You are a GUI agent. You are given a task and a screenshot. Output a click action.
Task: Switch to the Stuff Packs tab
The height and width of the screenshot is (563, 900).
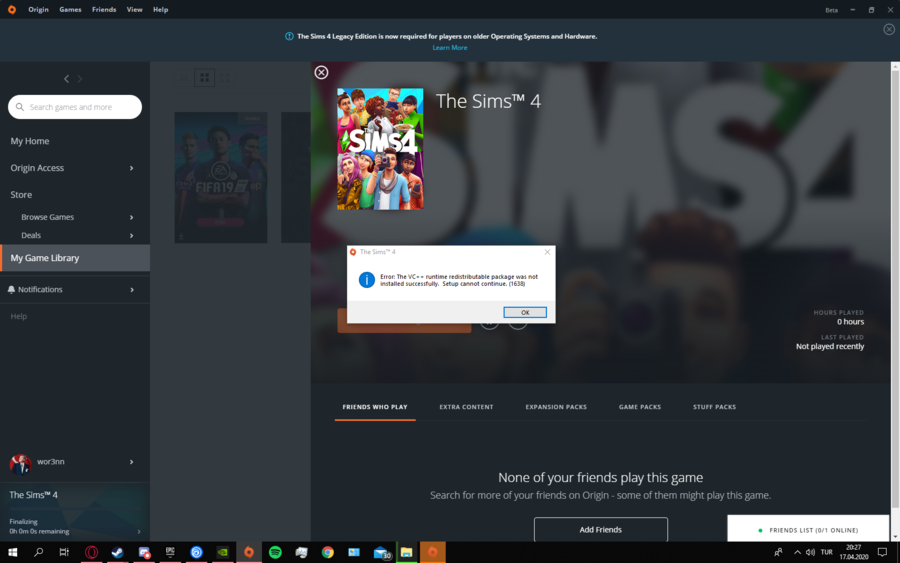pos(715,407)
